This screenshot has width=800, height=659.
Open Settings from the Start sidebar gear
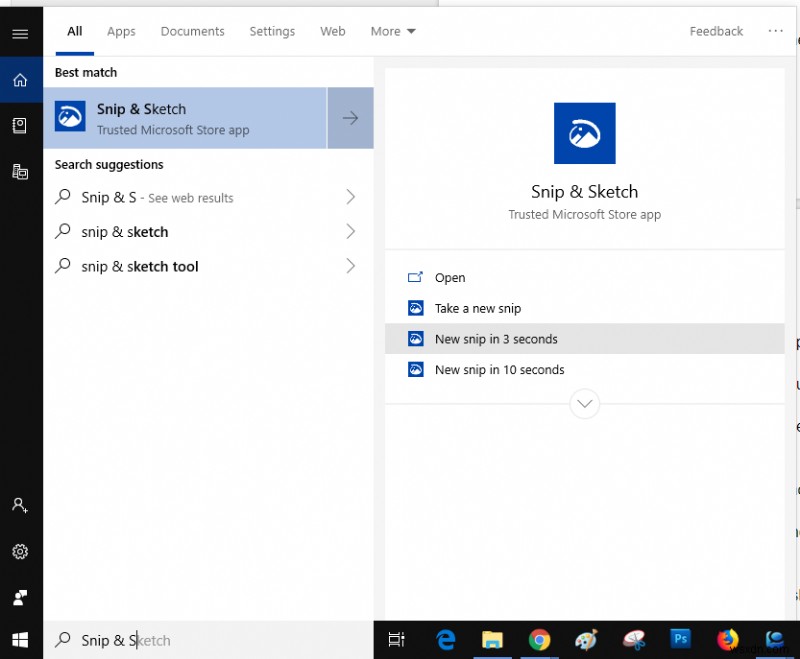tap(20, 551)
